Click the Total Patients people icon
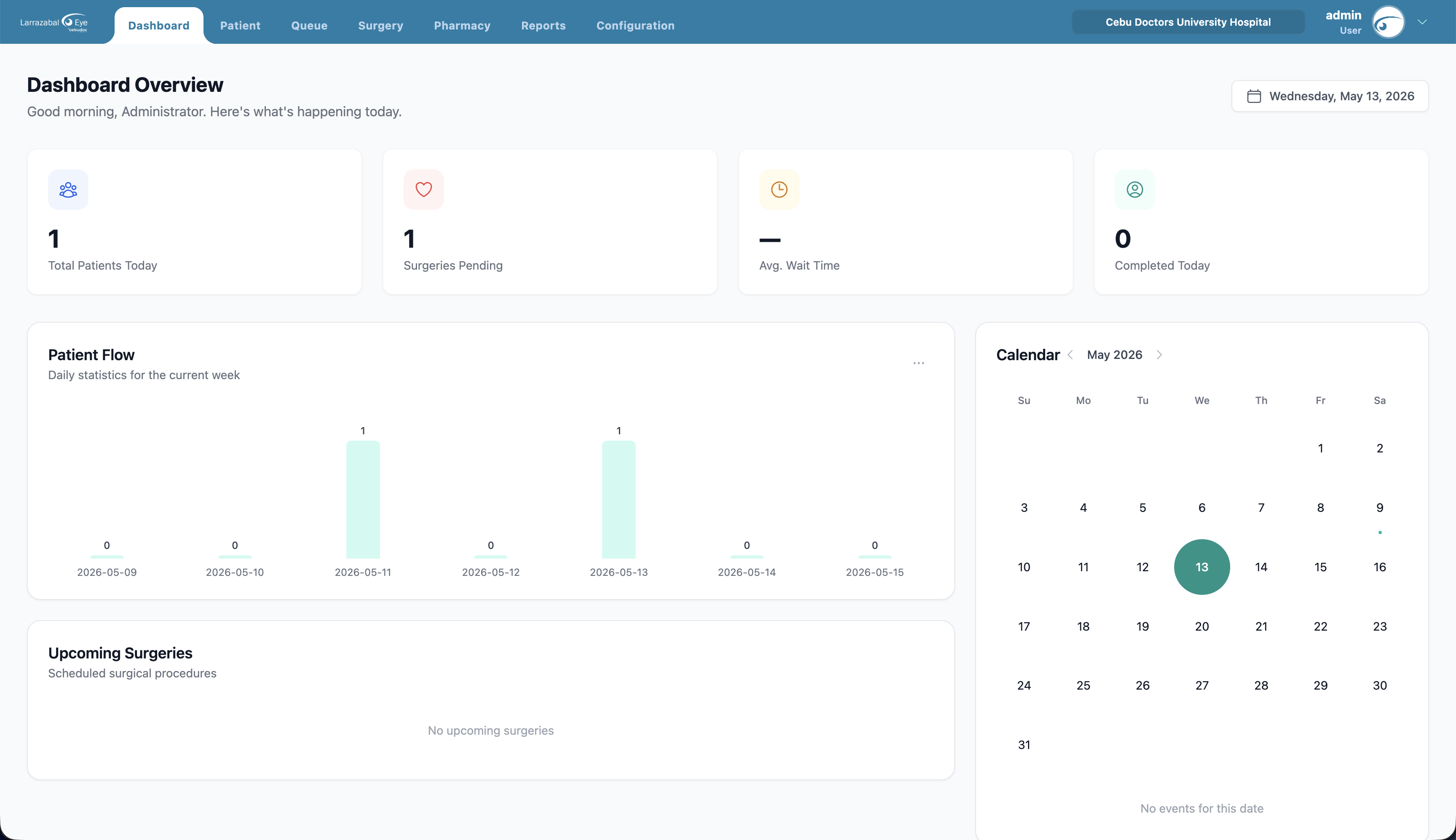This screenshot has height=840, width=1456. tap(68, 189)
